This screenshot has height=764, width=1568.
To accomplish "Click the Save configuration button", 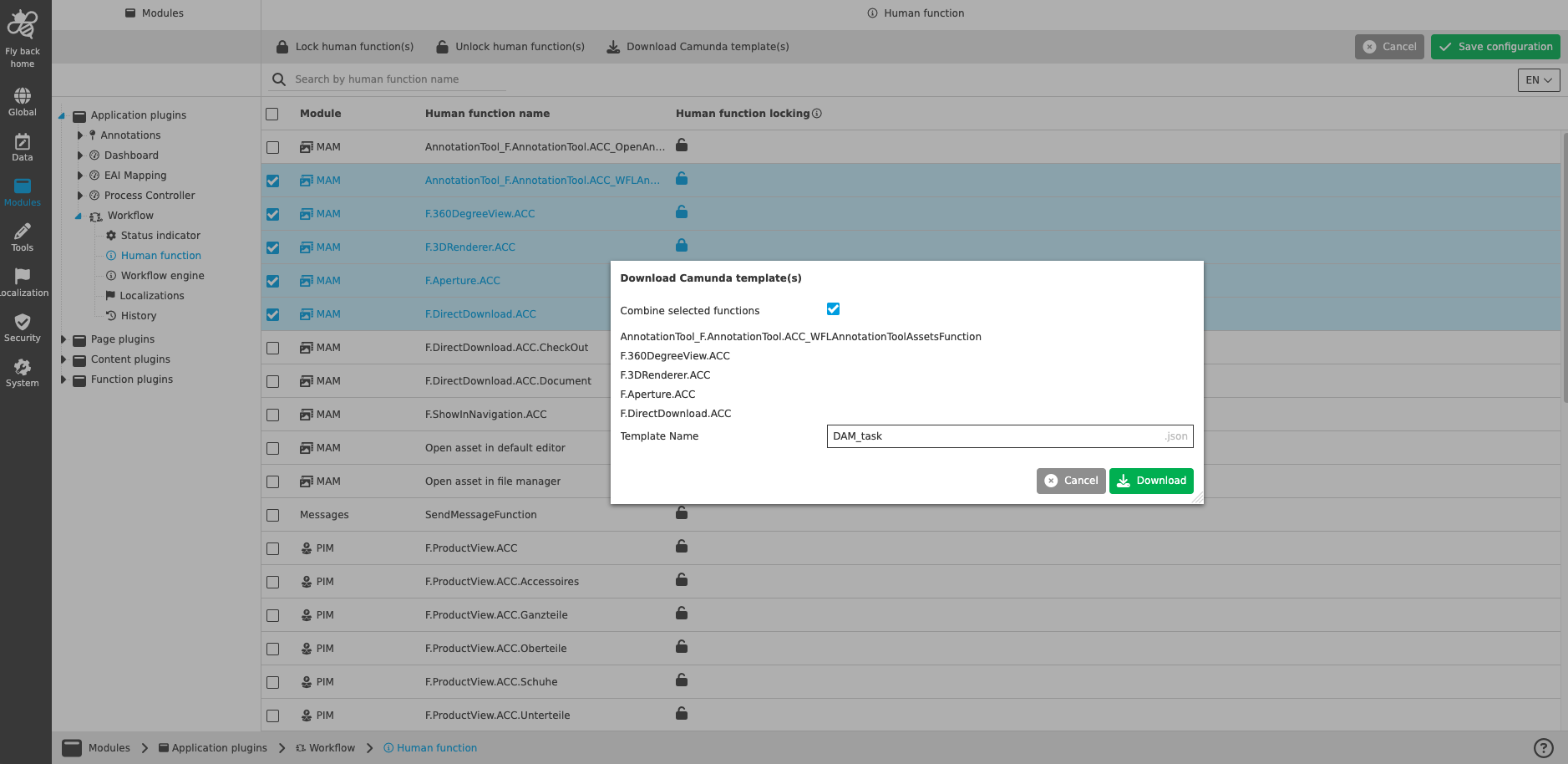I will coord(1494,46).
